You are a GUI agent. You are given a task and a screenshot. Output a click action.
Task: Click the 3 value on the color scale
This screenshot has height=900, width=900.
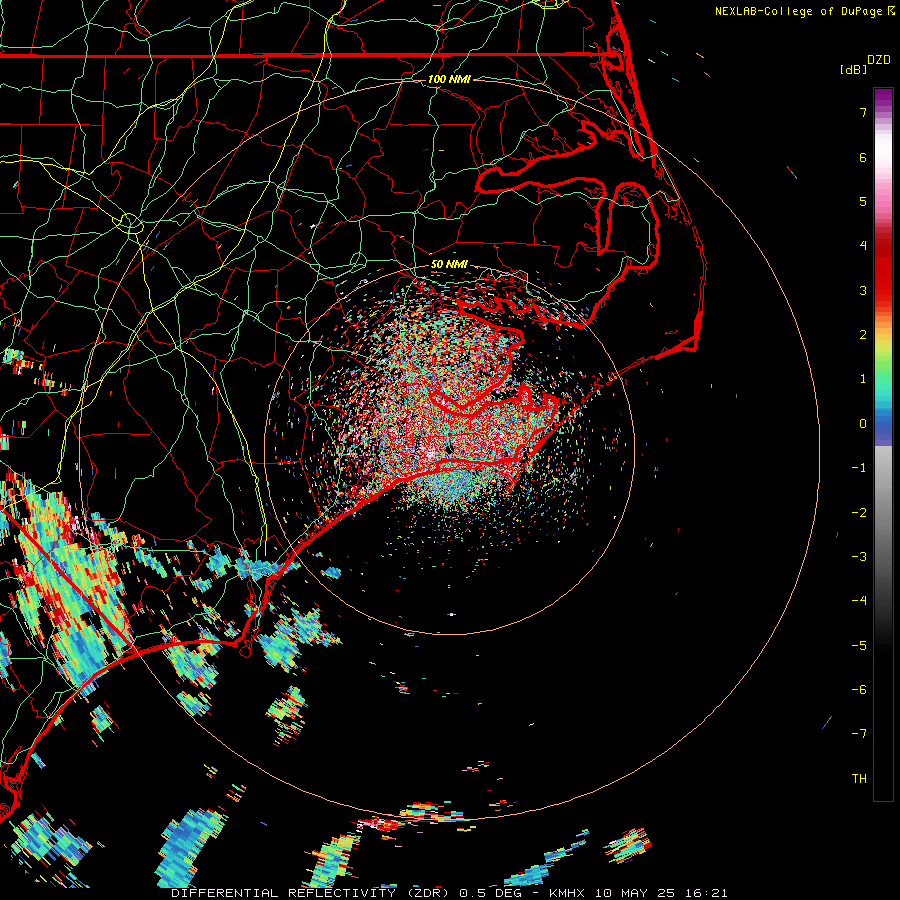863,290
